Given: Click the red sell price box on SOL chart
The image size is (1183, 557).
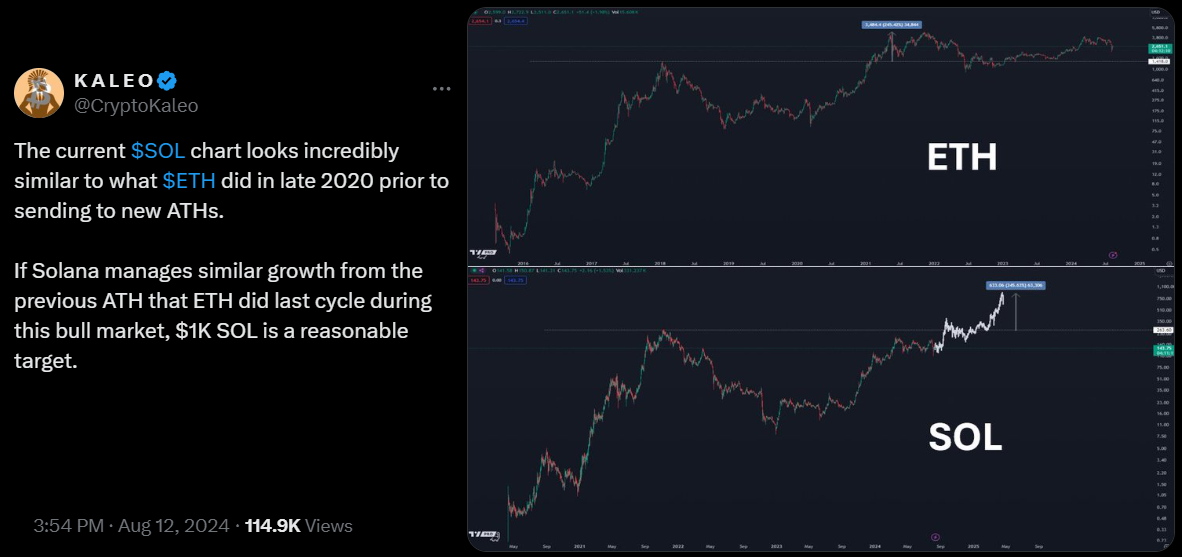Looking at the screenshot, I should coord(480,282).
